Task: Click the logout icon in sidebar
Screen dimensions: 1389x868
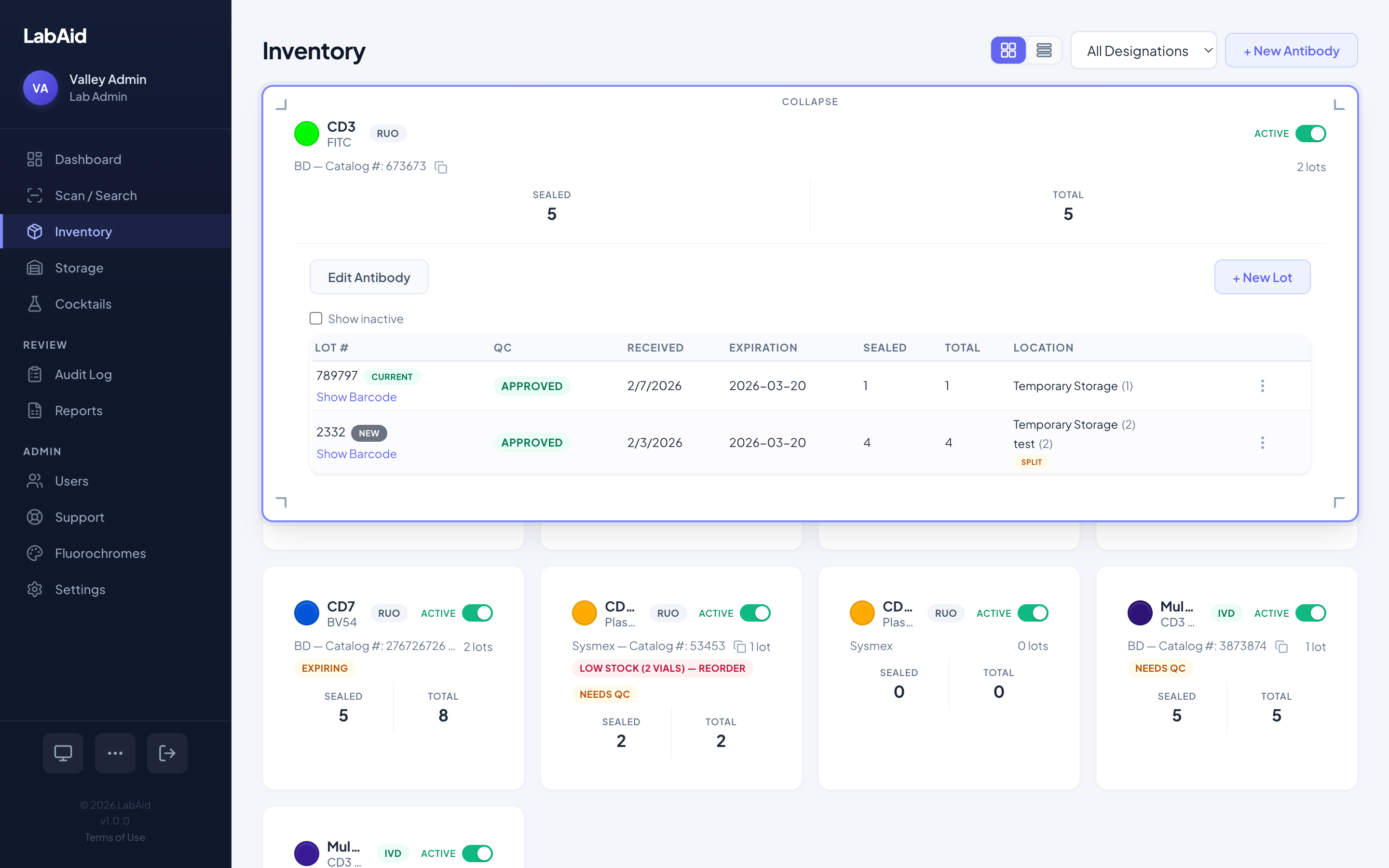Action: [167, 753]
